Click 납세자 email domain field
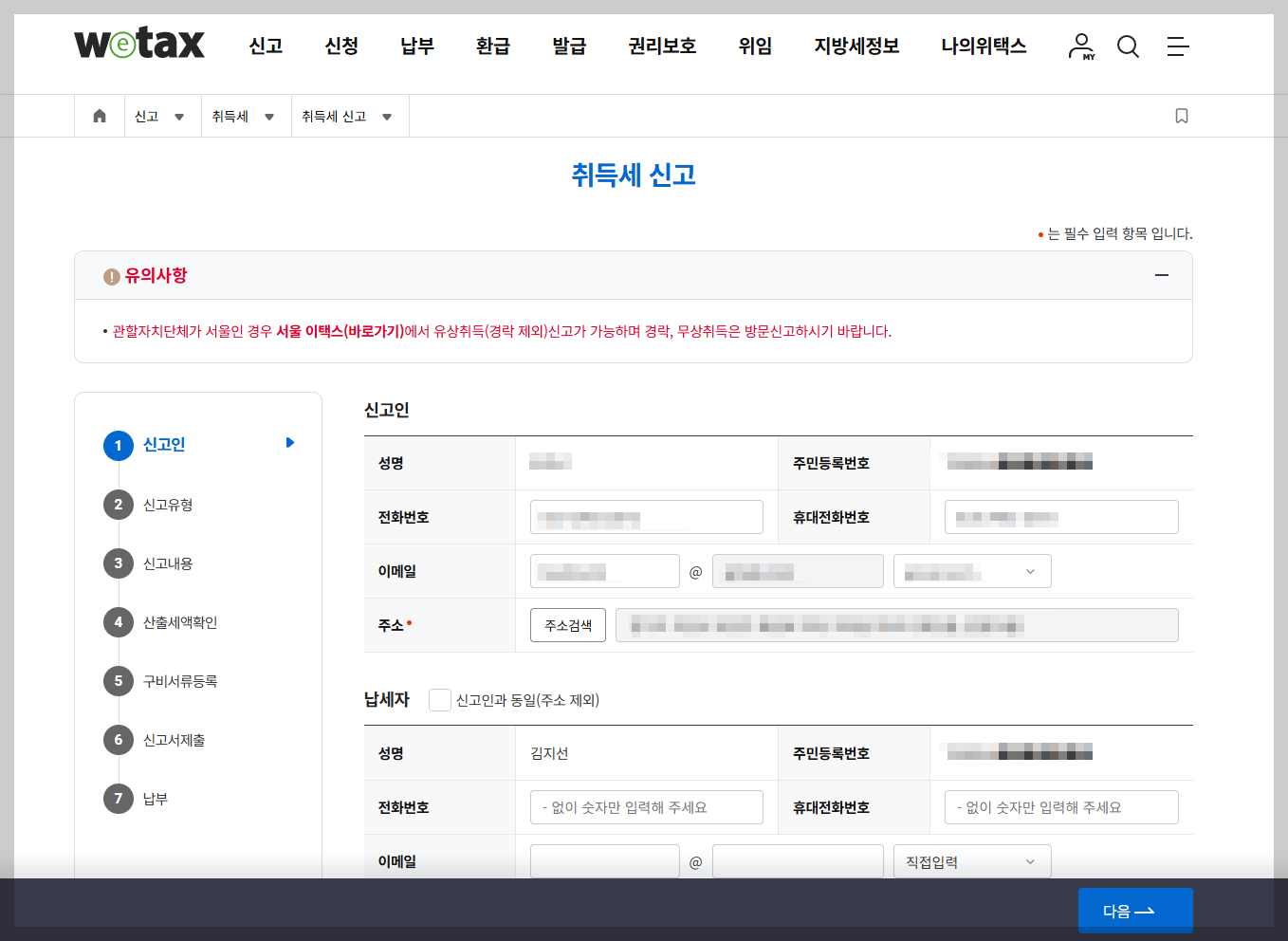The width and height of the screenshot is (1288, 941). (x=798, y=861)
